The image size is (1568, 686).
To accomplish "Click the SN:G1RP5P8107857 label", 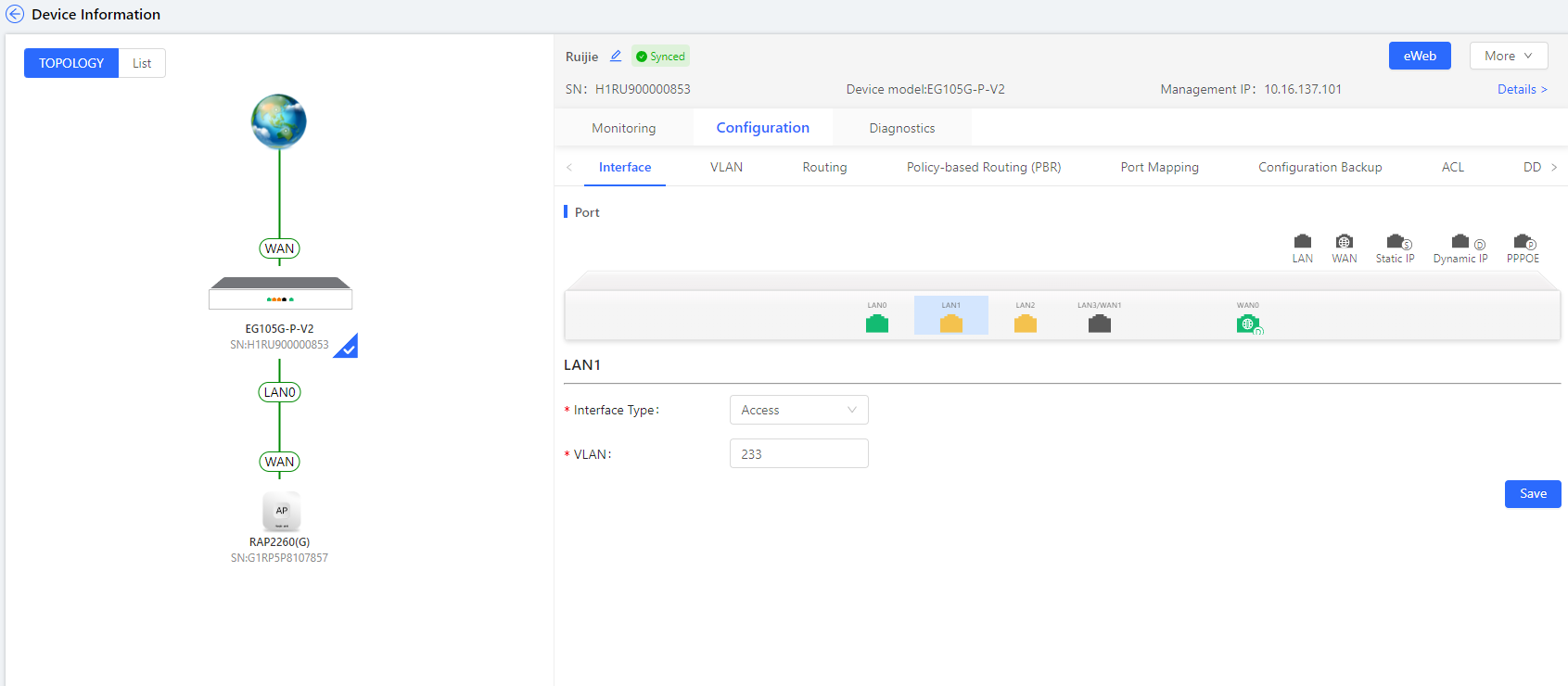I will pos(279,558).
